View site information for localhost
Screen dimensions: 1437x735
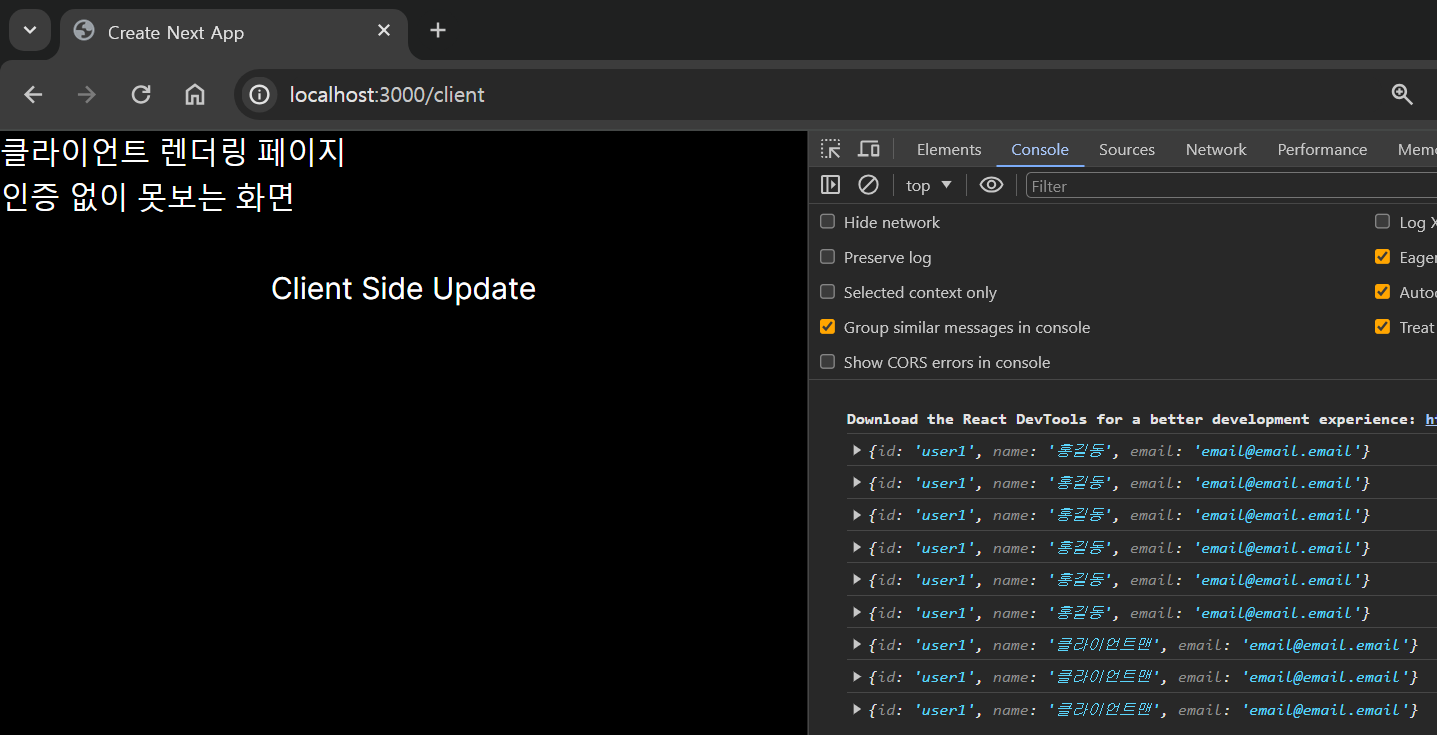coord(258,94)
